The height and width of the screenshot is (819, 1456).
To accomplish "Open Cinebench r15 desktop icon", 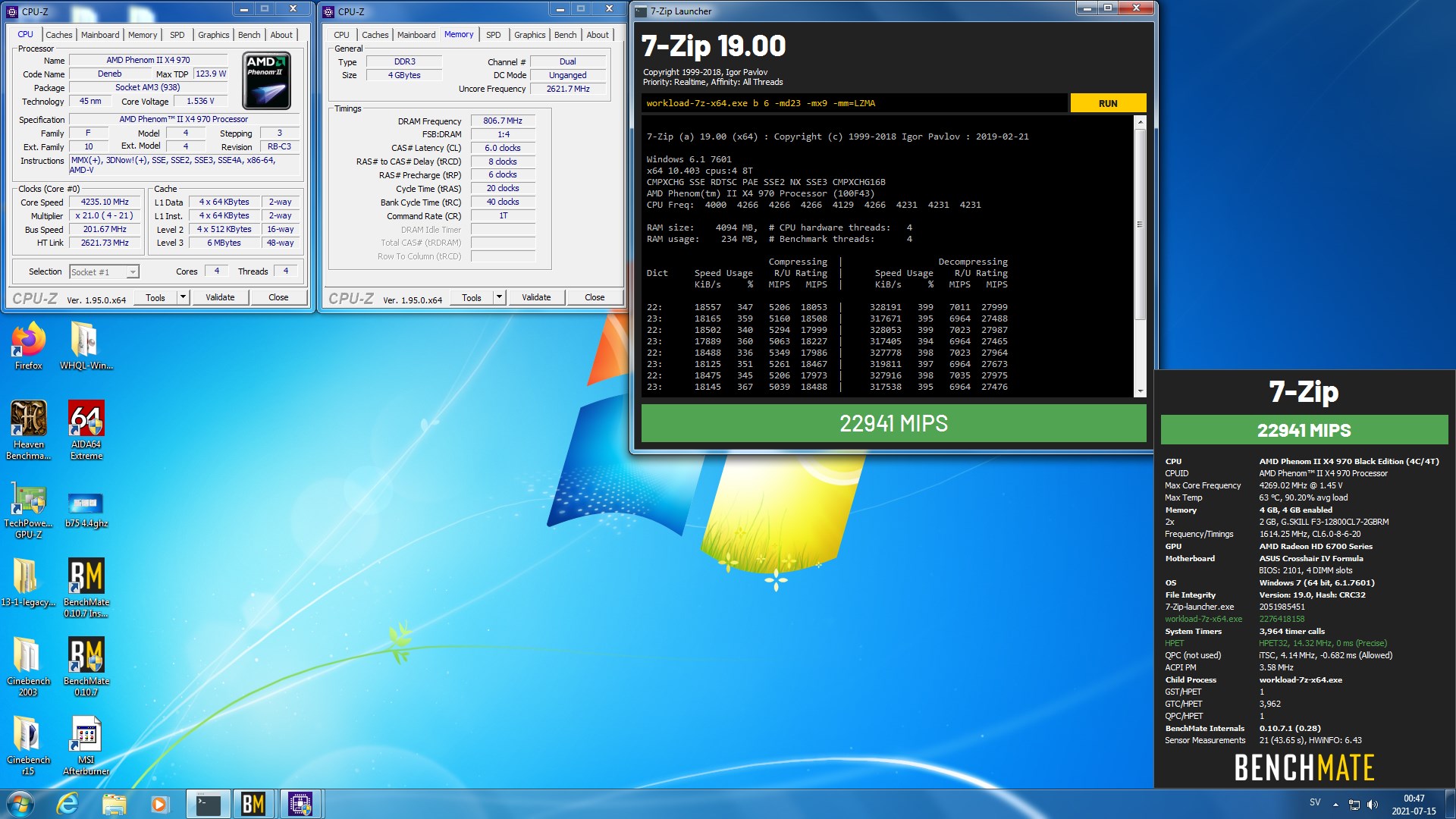I will pos(28,745).
